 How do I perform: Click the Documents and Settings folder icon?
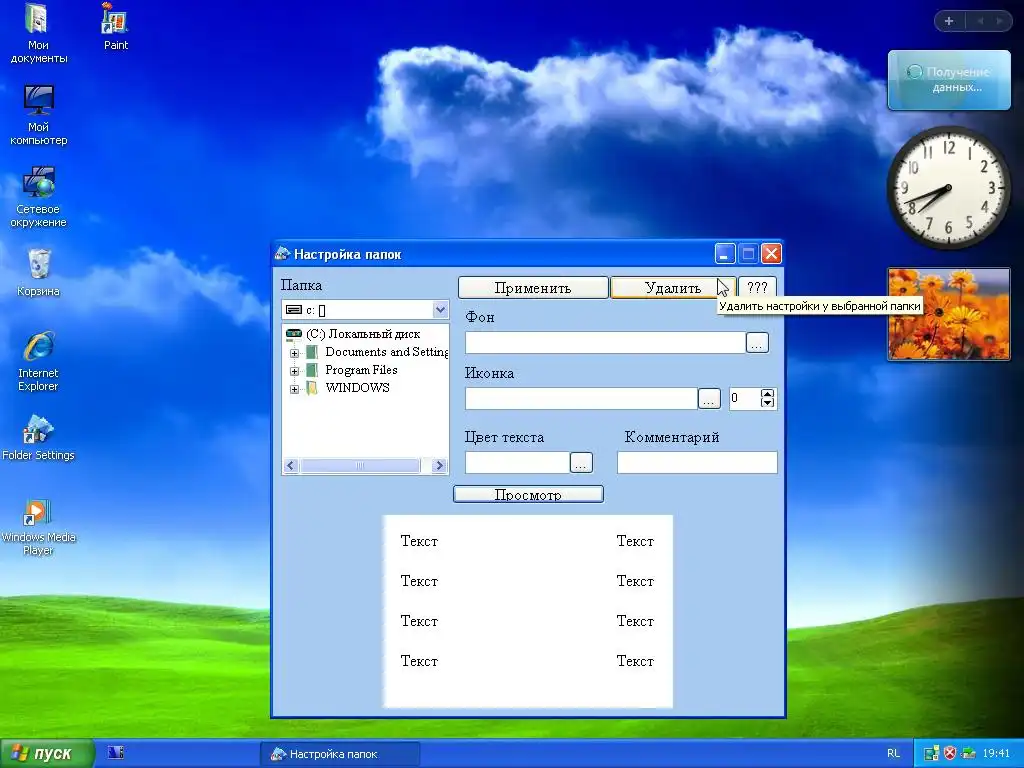click(x=312, y=352)
